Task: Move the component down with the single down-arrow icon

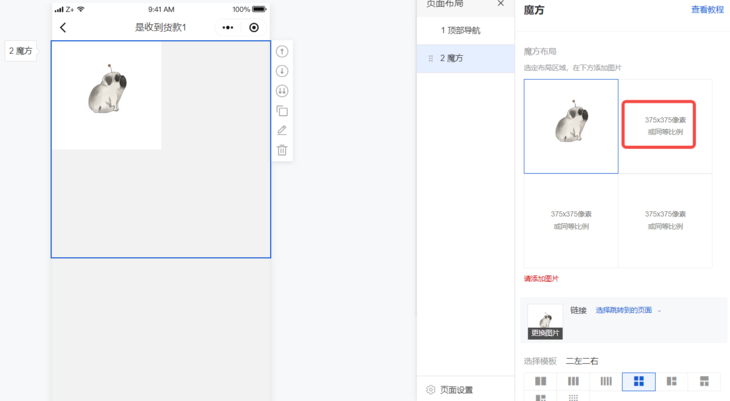Action: pyautogui.click(x=282, y=71)
